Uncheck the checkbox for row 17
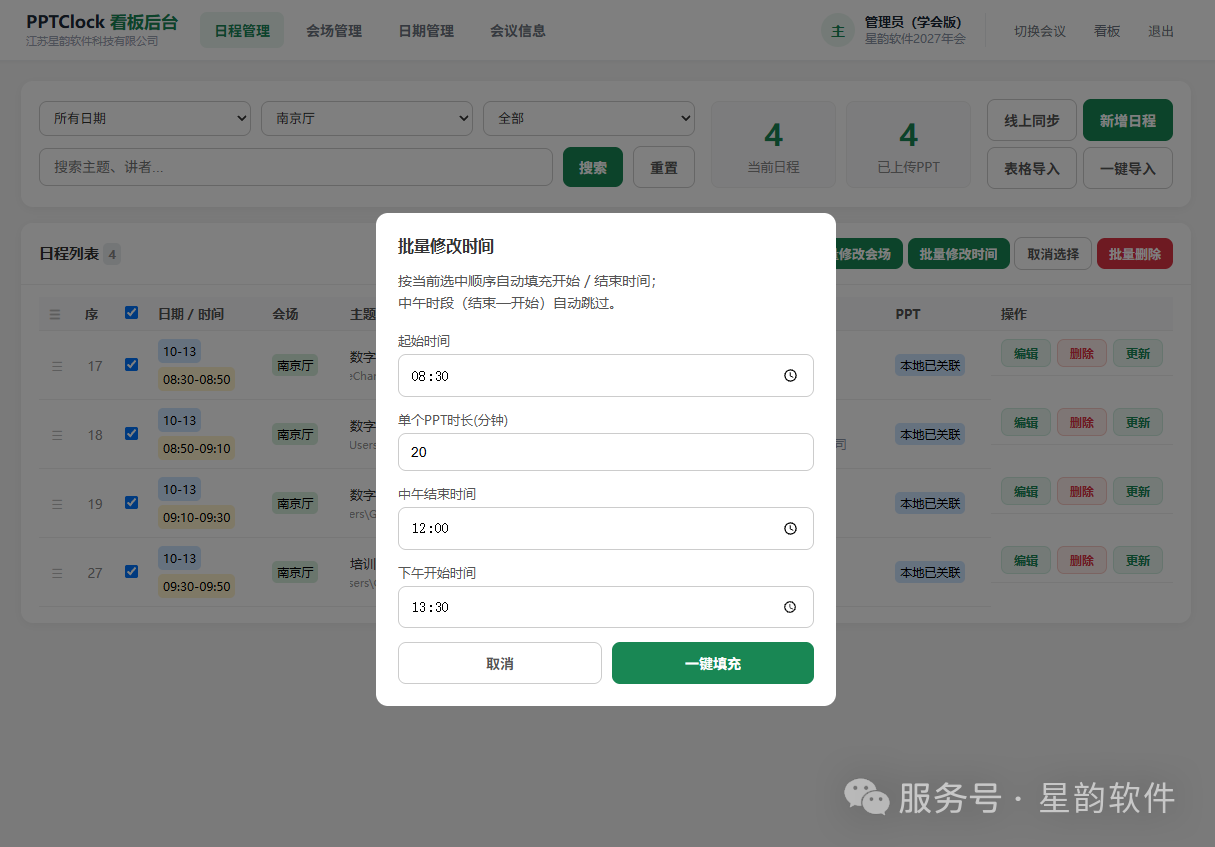 pyautogui.click(x=132, y=365)
